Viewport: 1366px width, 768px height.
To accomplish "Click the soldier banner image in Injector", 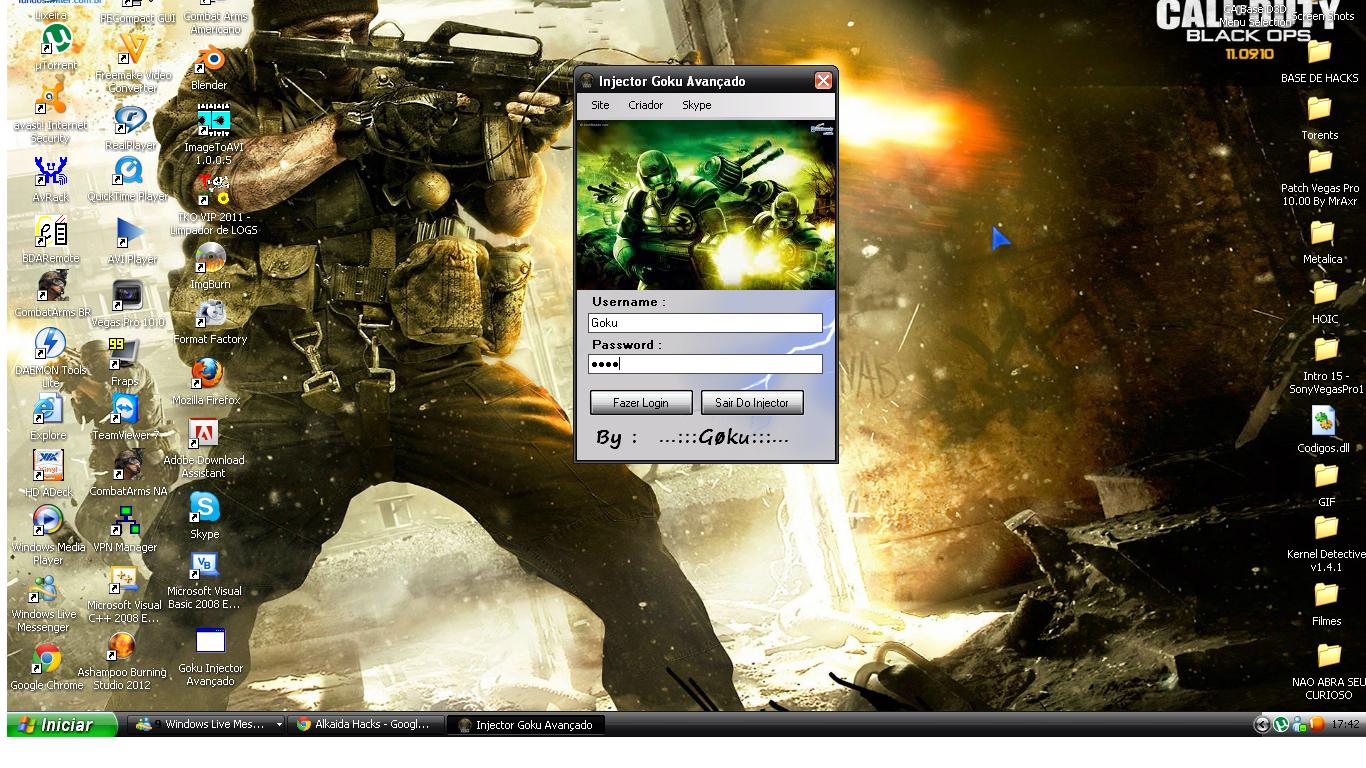I will 706,205.
